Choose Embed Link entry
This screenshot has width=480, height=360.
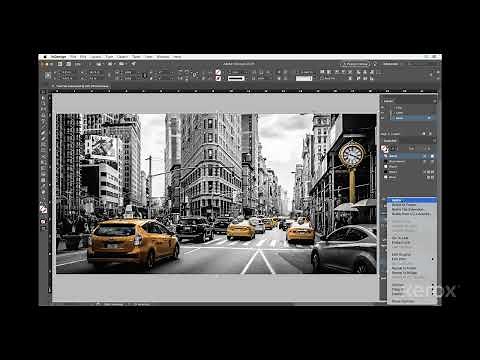tap(412, 242)
